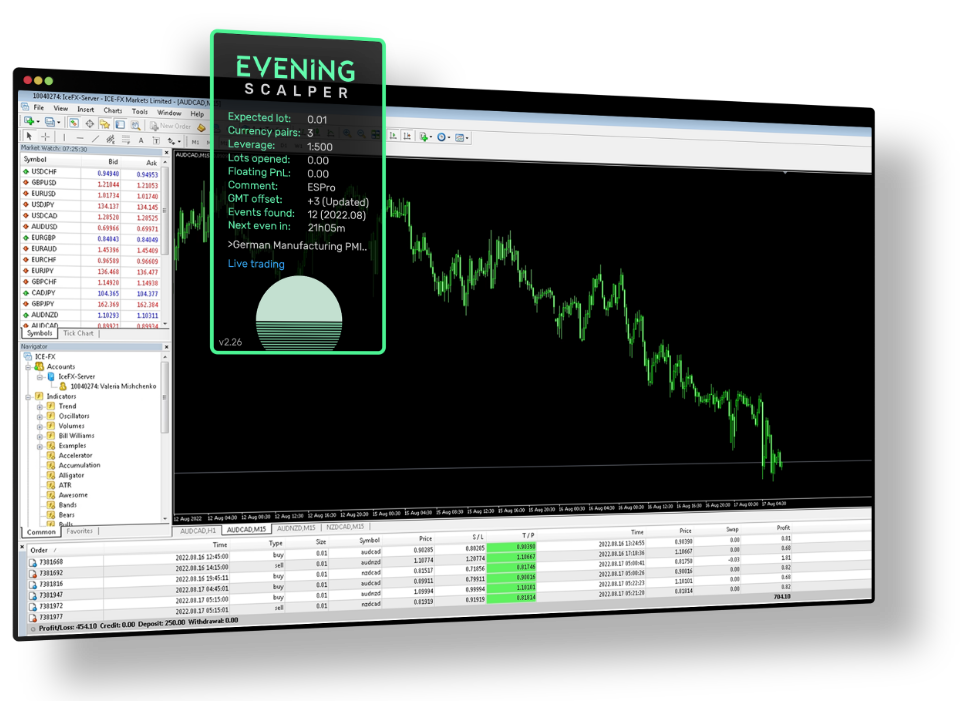Expand the Trend indicator folder
The image size is (960, 701).
39,406
